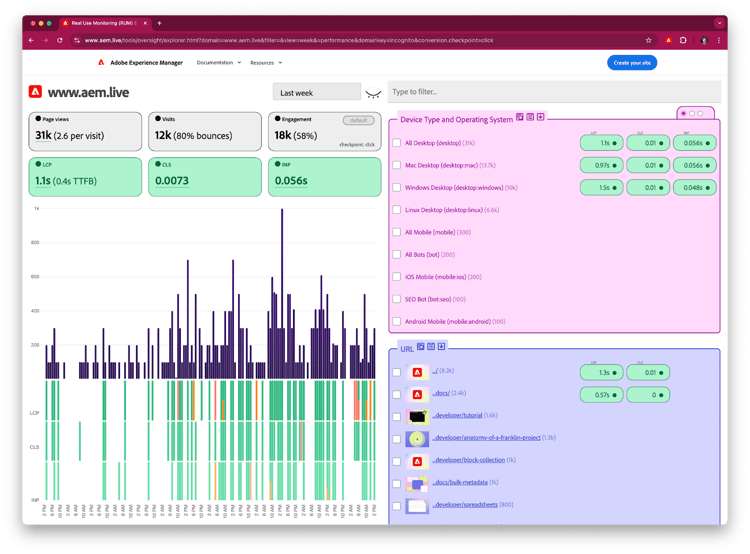Screen dimensions: 750x554
Task: Click the thumbnail for ..docs/bulk-metadata
Action: 417,484
